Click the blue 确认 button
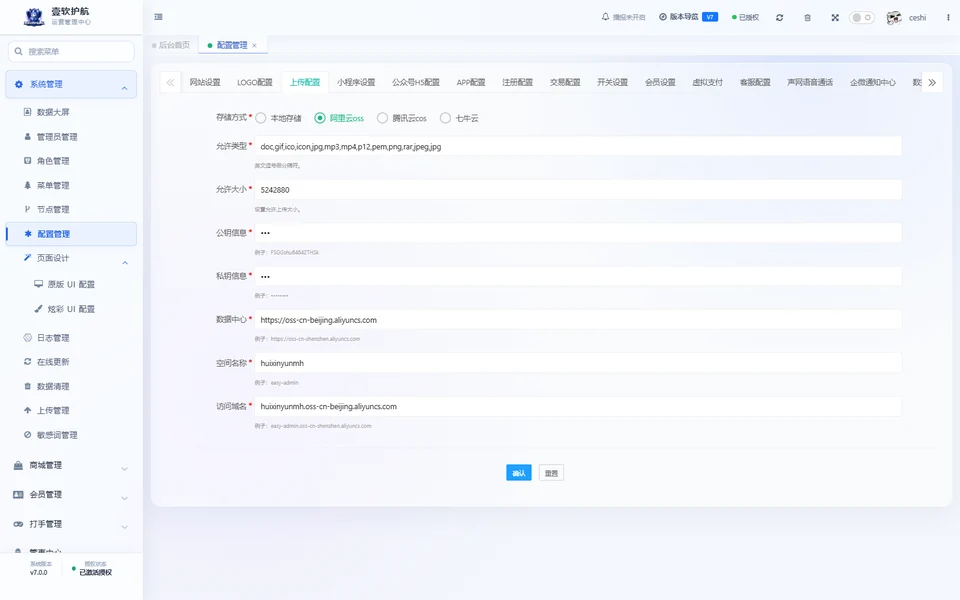 (x=519, y=473)
